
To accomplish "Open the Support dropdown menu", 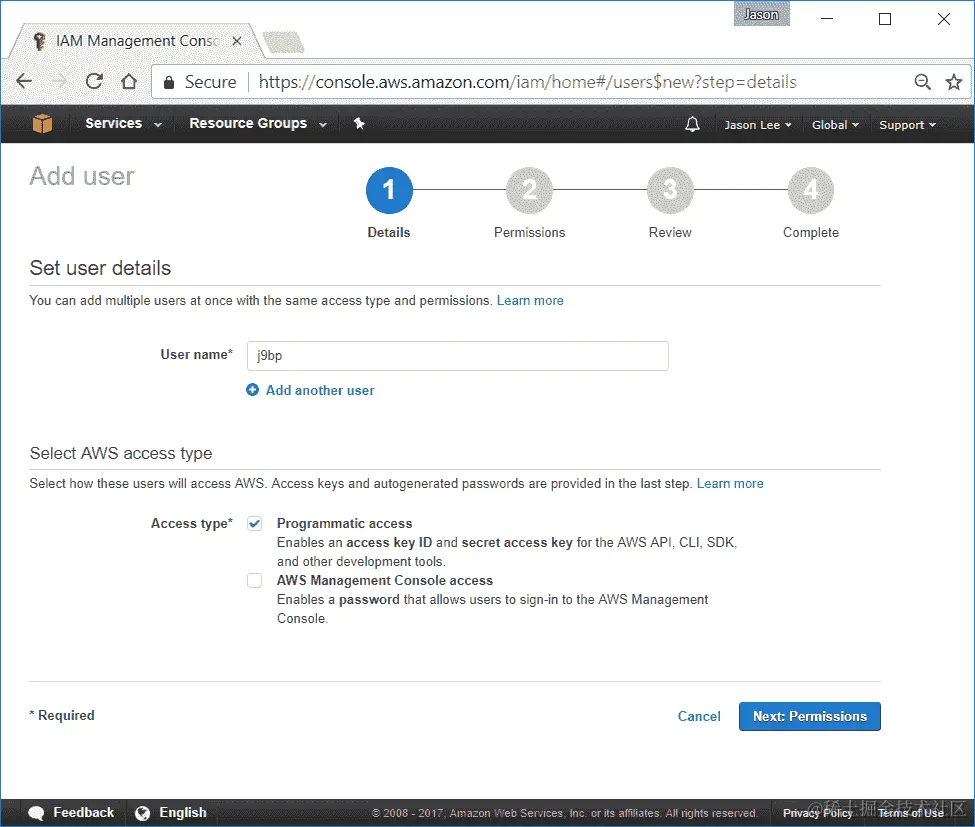I will 907,125.
